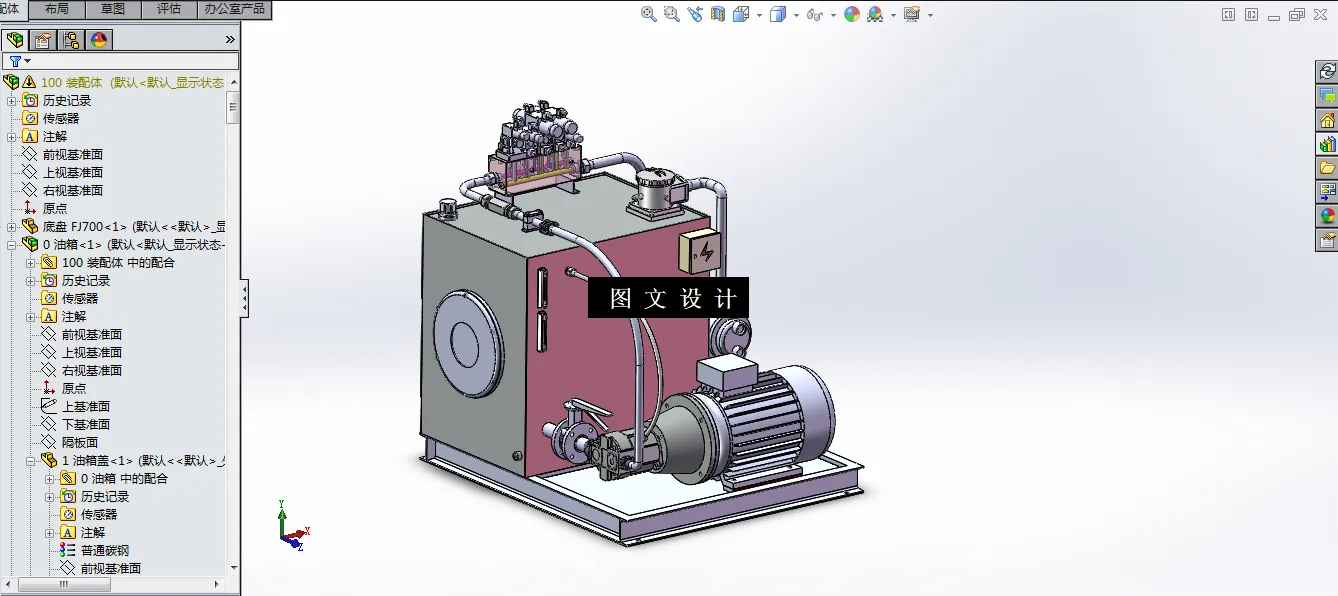
Task: Click Edit Appearance color ball icon
Action: pos(852,14)
